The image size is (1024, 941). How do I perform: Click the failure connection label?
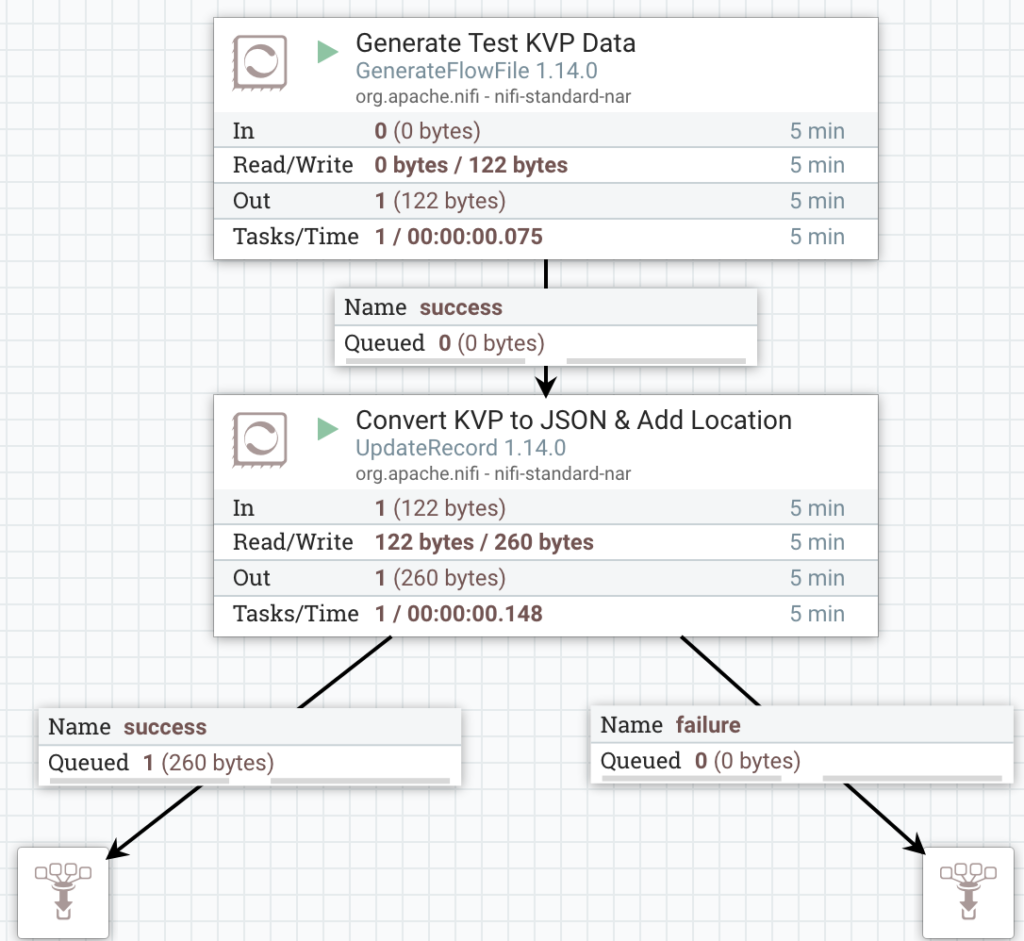707,725
